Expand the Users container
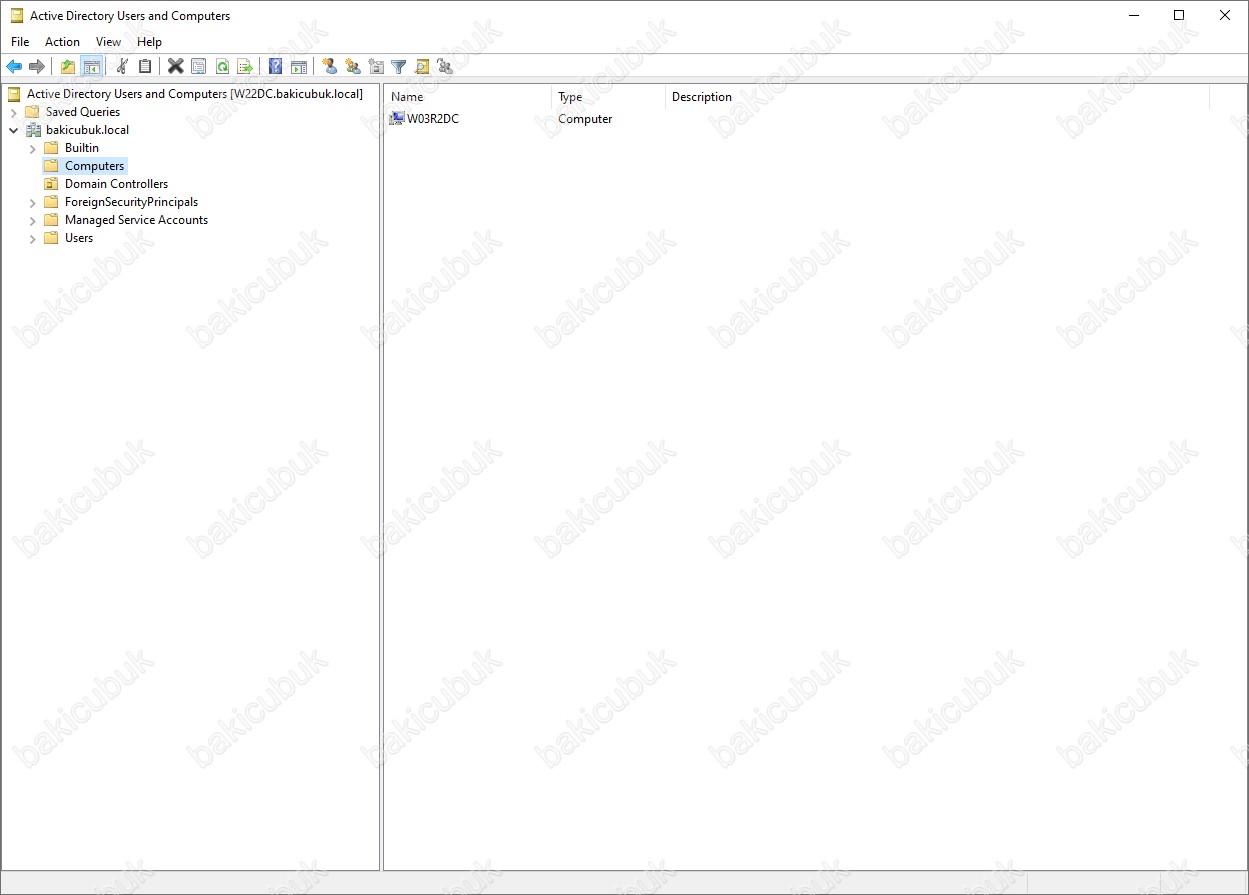The width and height of the screenshot is (1249, 895). [32, 238]
